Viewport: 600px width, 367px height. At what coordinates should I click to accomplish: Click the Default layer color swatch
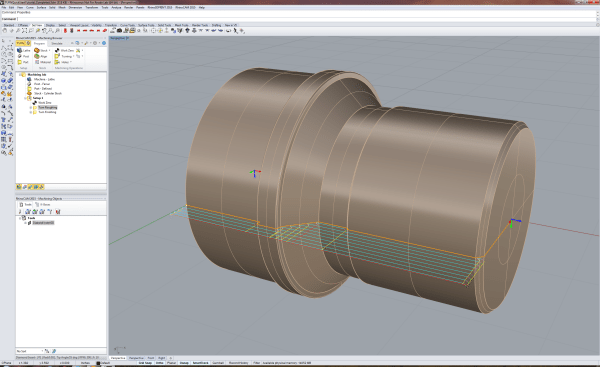click(x=98, y=363)
